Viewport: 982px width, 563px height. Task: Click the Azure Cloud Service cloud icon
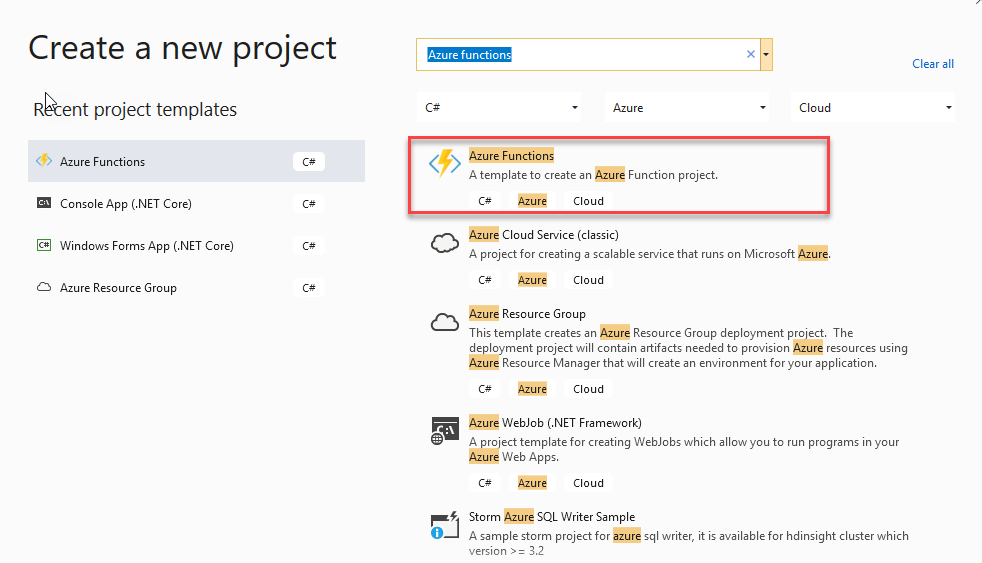(x=445, y=243)
